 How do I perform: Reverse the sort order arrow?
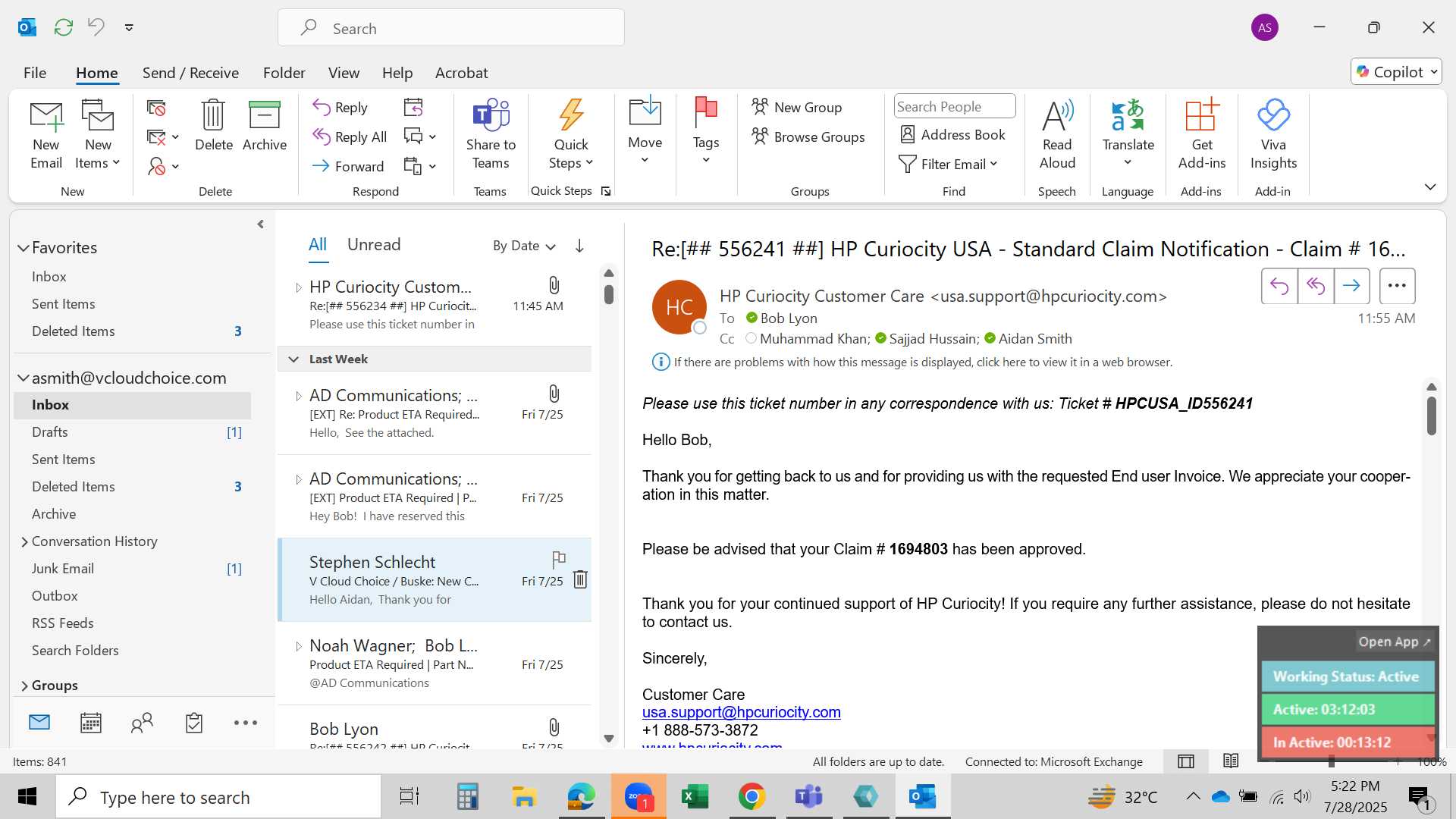coord(579,246)
